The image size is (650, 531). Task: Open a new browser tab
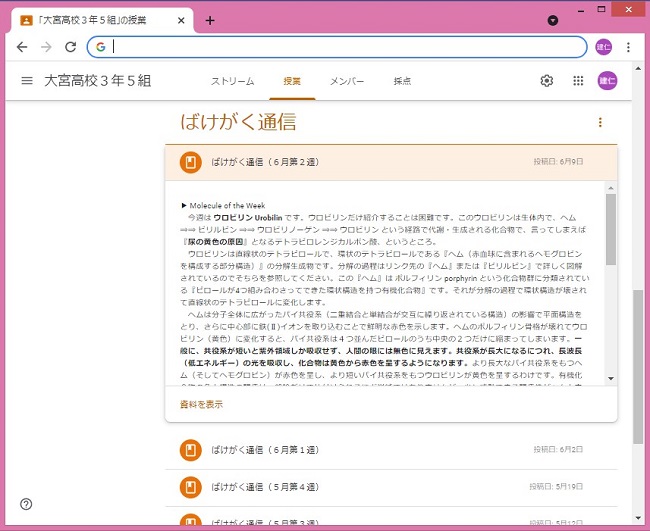(210, 20)
